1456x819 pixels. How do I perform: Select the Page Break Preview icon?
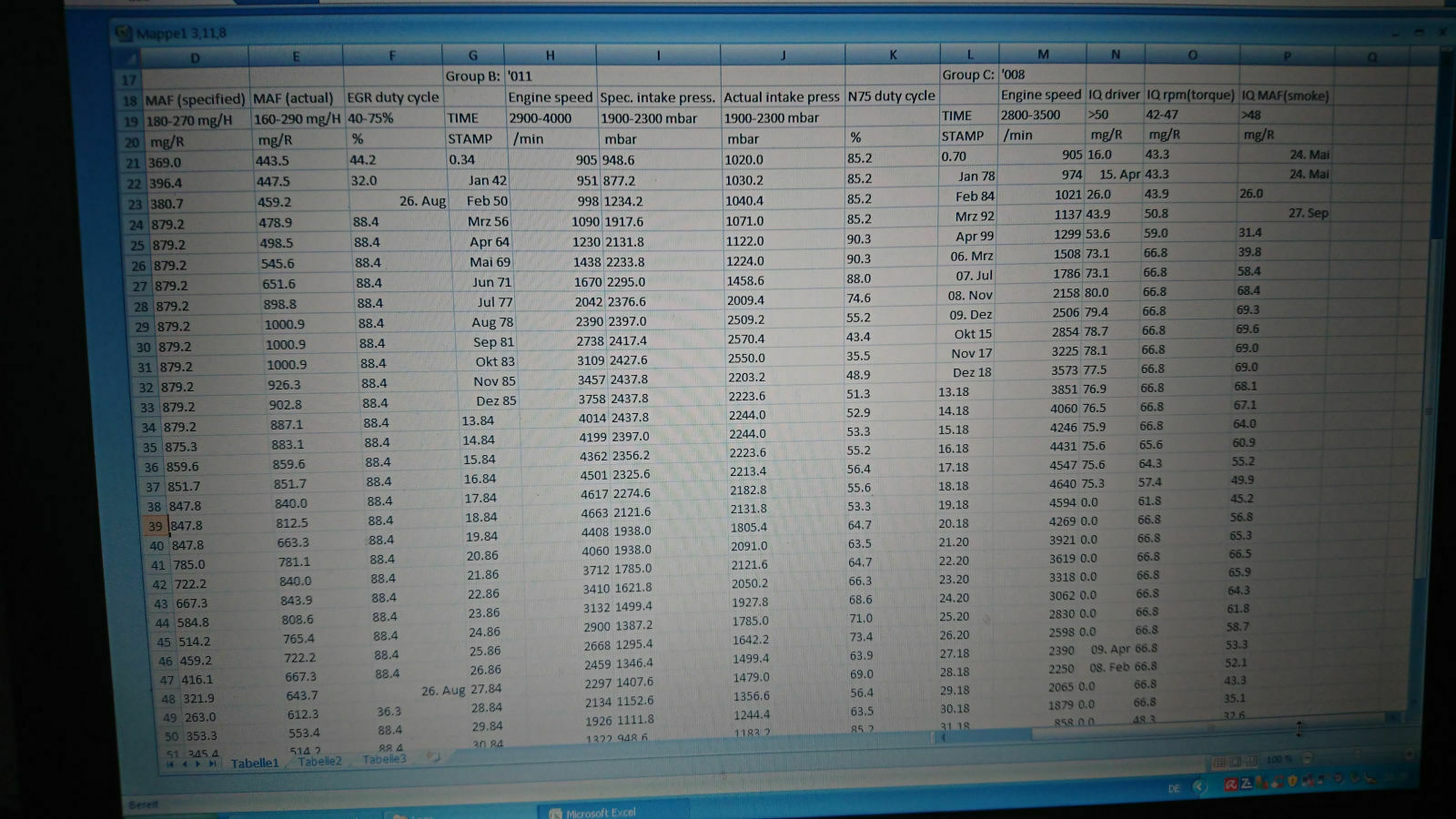pyautogui.click(x=1251, y=761)
